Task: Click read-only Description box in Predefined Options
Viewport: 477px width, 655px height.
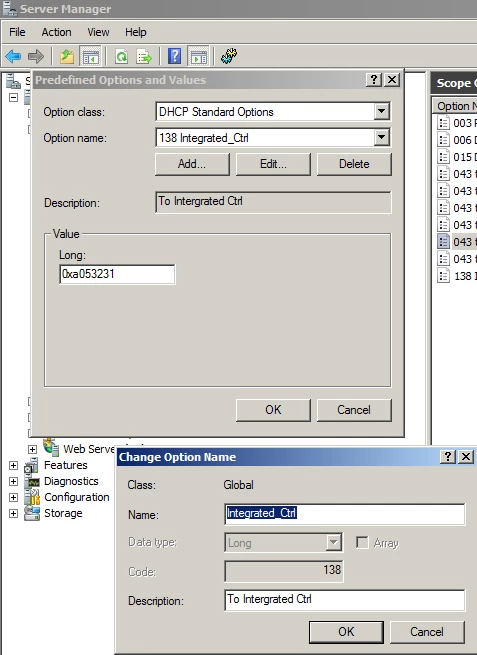Action: tap(273, 202)
